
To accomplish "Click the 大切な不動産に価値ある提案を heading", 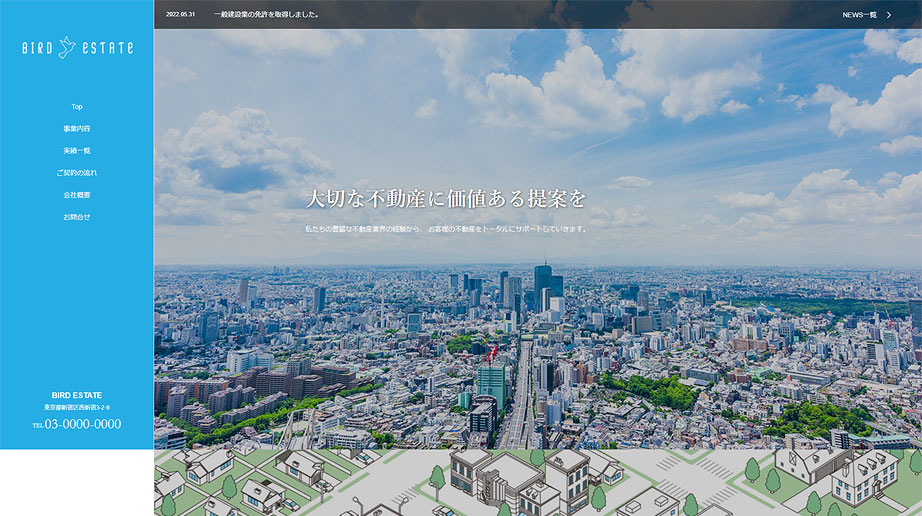I will (446, 198).
